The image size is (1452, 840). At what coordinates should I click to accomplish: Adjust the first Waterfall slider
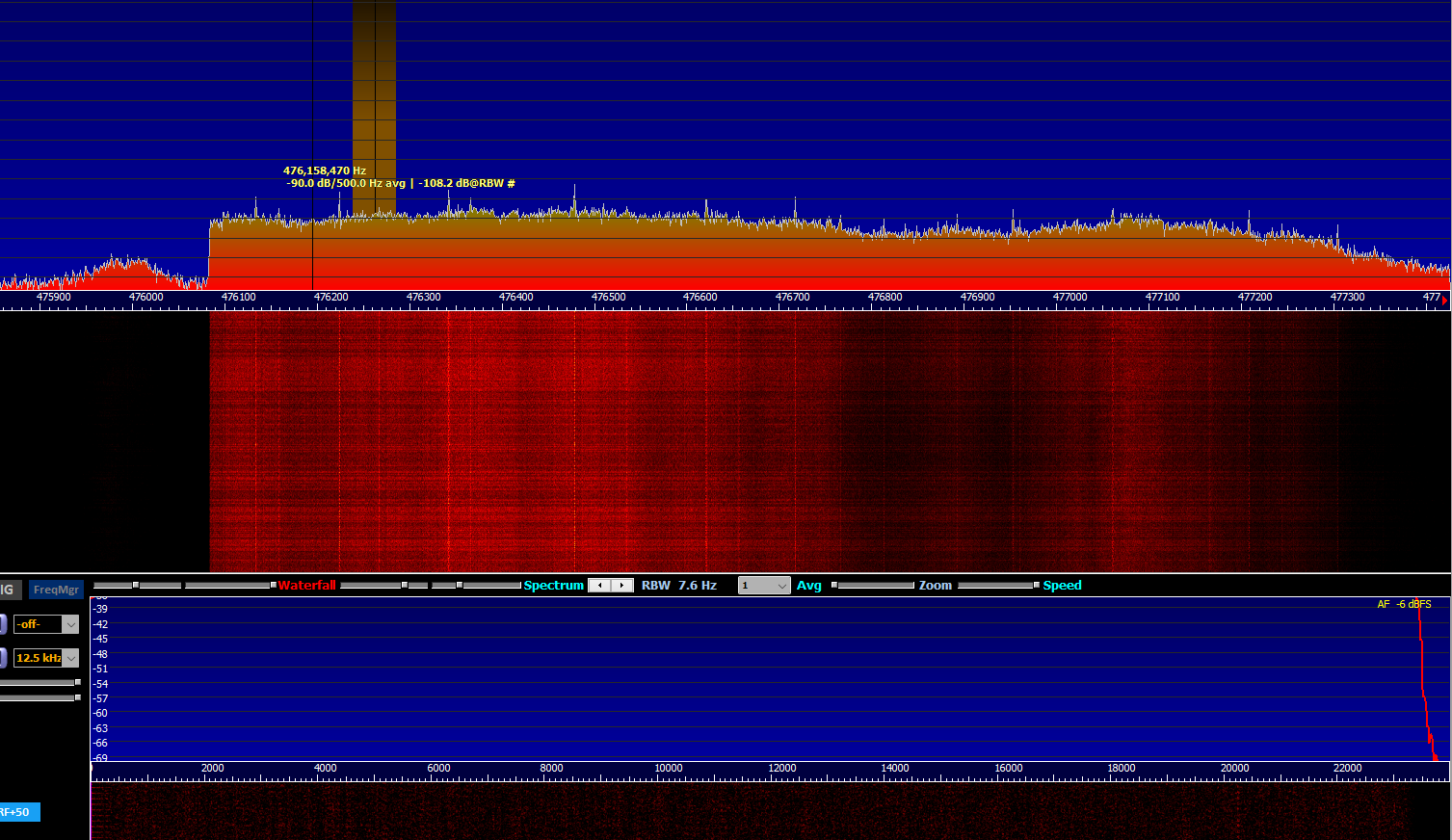pos(137,585)
